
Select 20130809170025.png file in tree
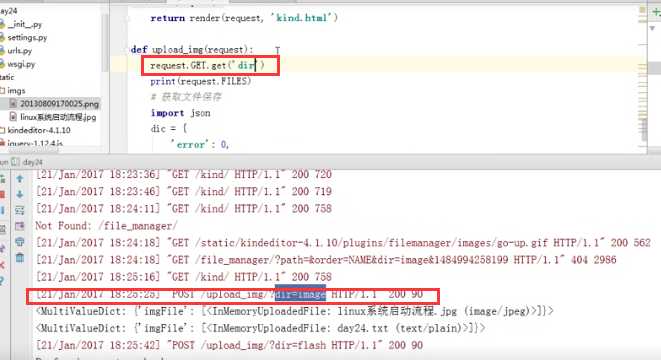[x=59, y=104]
